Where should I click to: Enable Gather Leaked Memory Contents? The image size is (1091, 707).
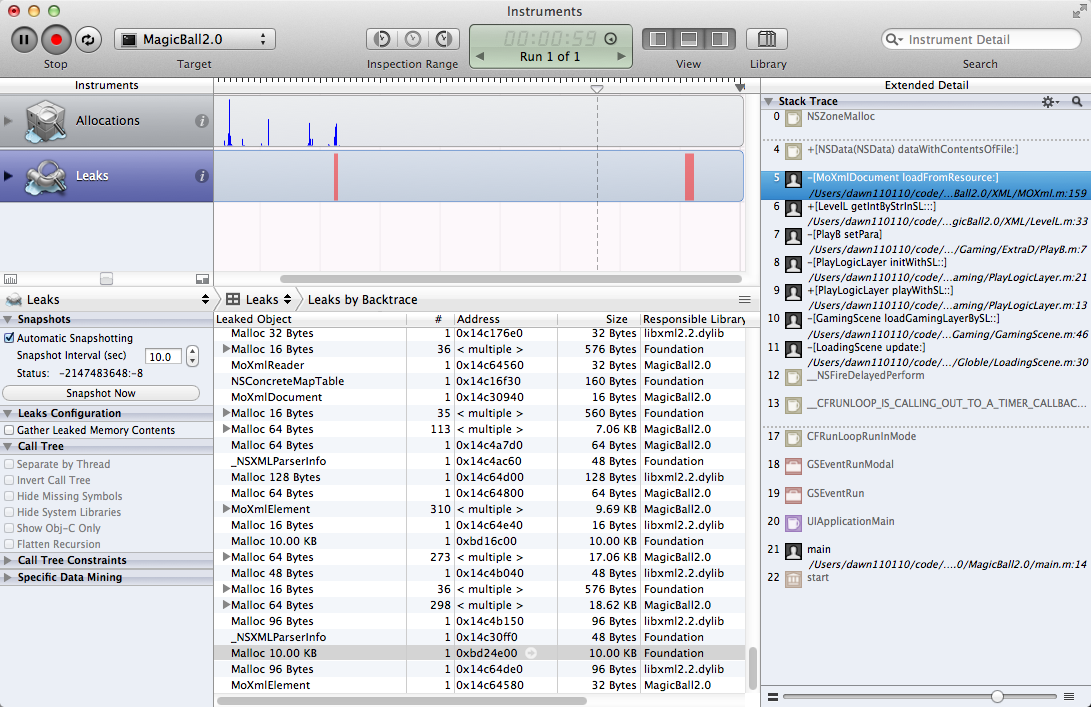click(x=9, y=430)
